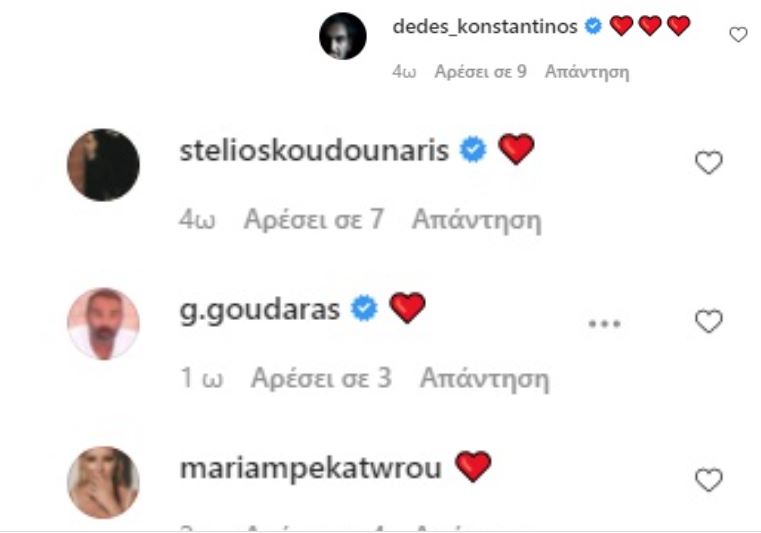This screenshot has width=761, height=533.
Task: Reply to stelioskoudounaris via Απάντηση
Action: pyautogui.click(x=477, y=220)
